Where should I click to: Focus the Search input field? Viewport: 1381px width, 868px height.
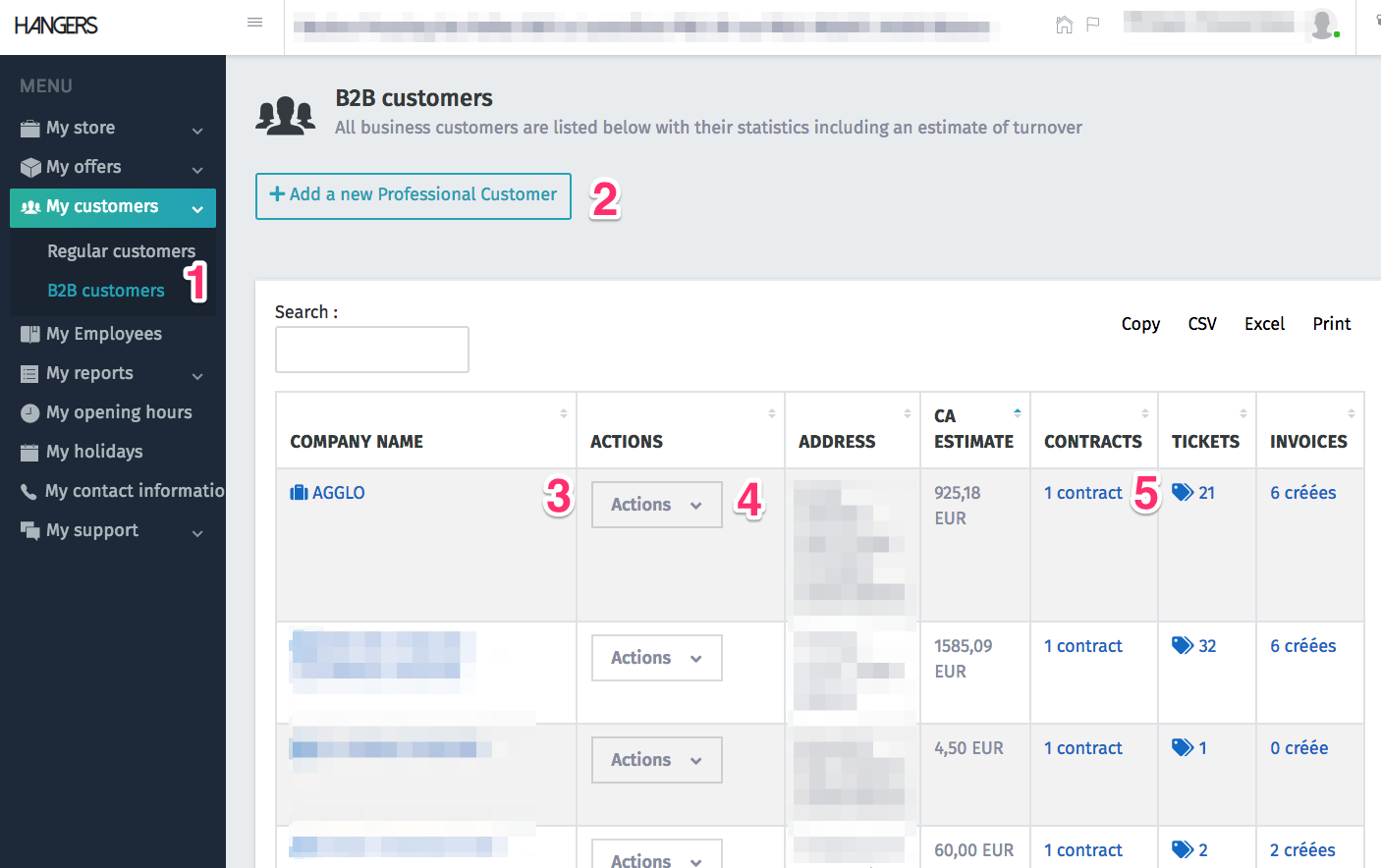coord(372,350)
